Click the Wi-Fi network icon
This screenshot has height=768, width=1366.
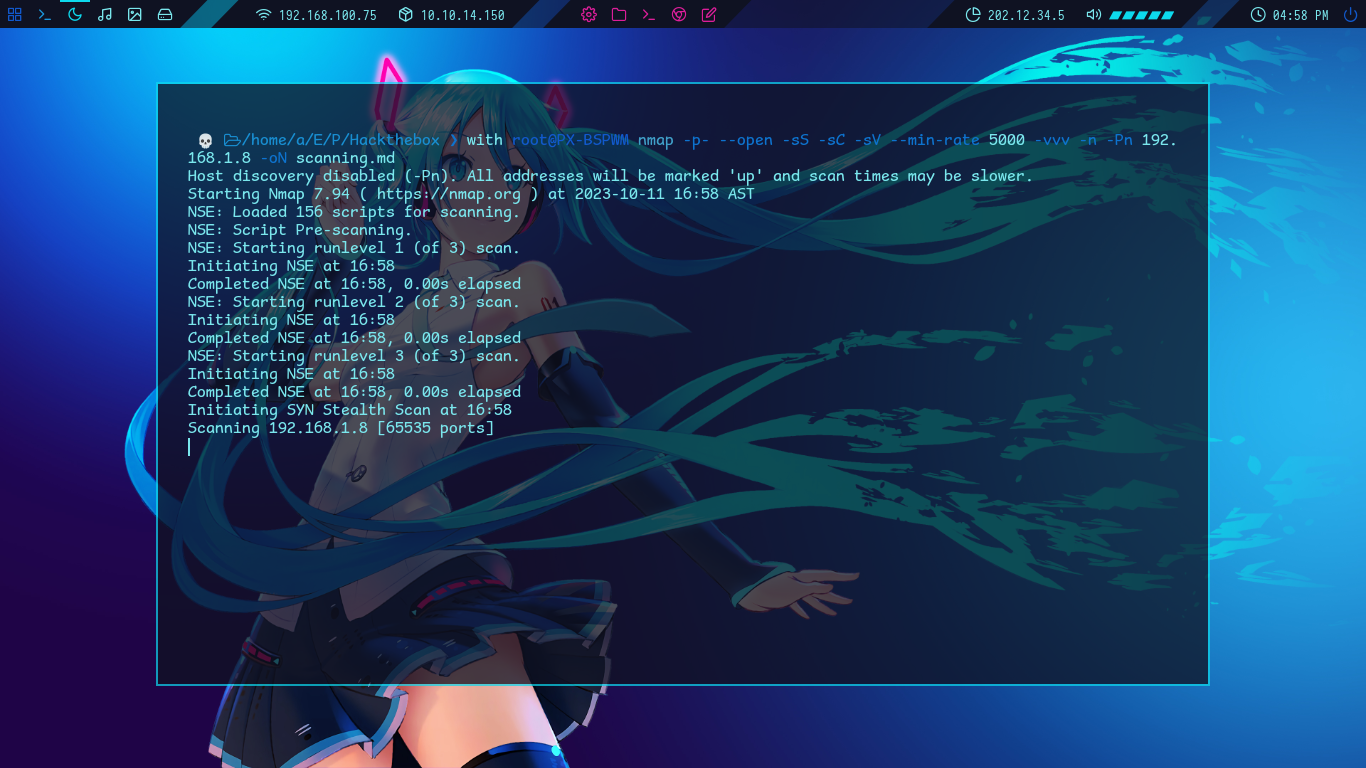point(264,14)
